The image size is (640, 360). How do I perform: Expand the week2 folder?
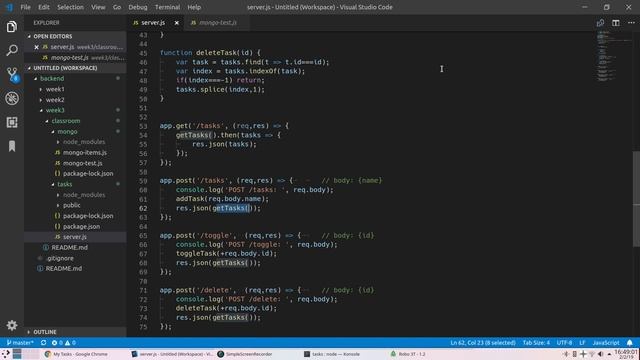coord(55,100)
